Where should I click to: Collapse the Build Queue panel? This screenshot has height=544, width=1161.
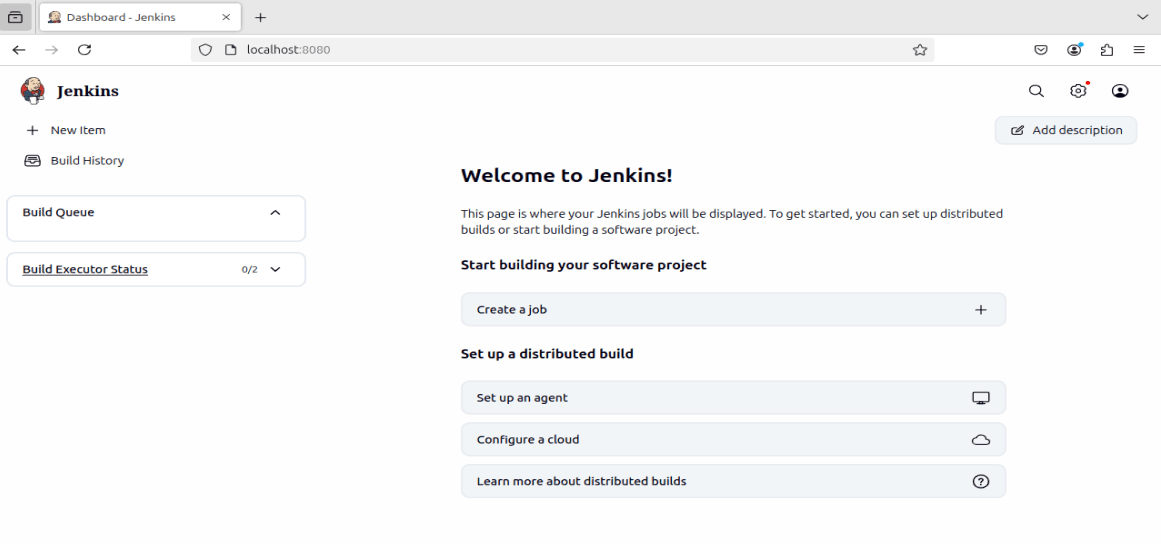pos(275,212)
